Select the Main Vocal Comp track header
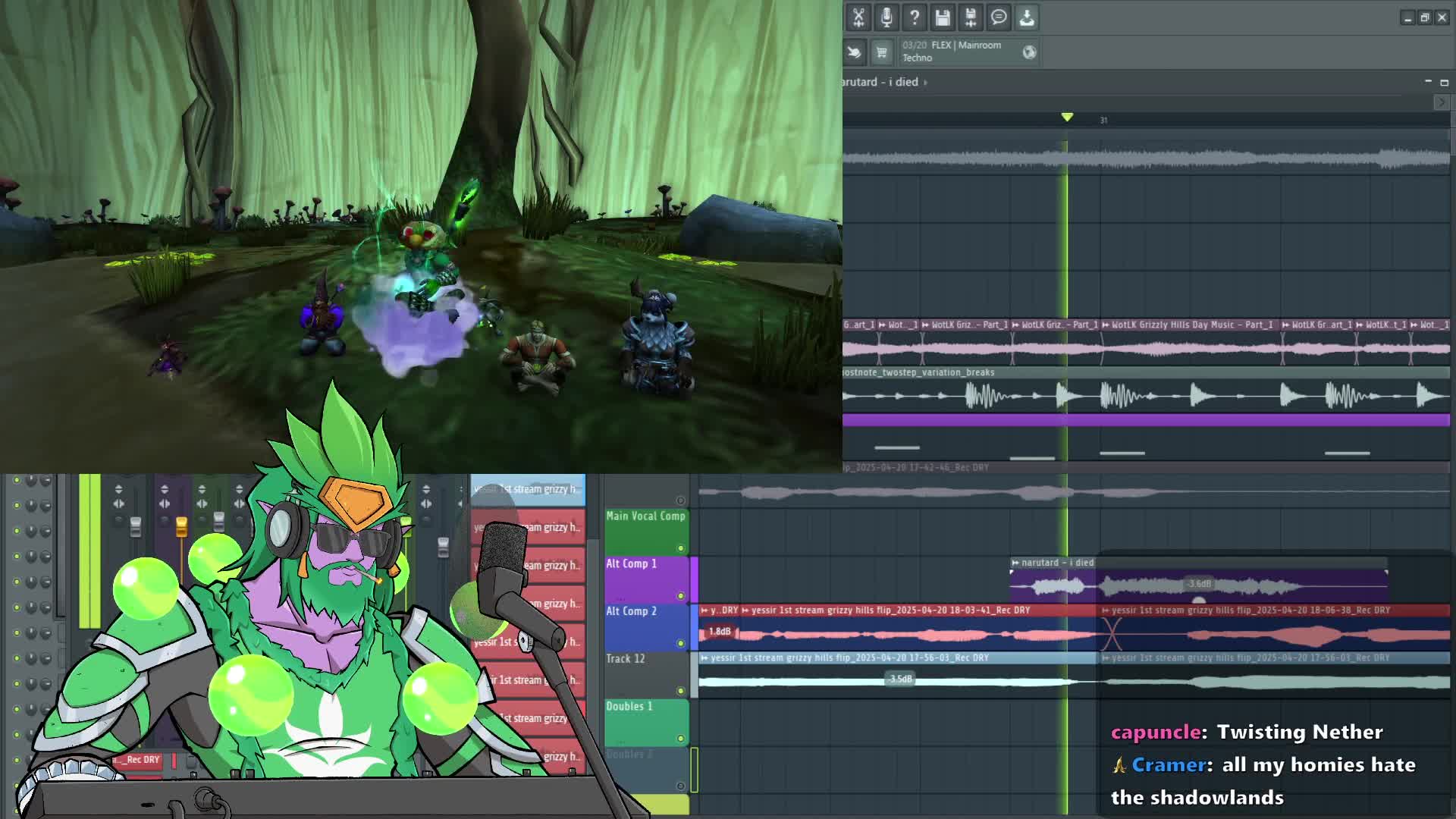 pyautogui.click(x=645, y=532)
